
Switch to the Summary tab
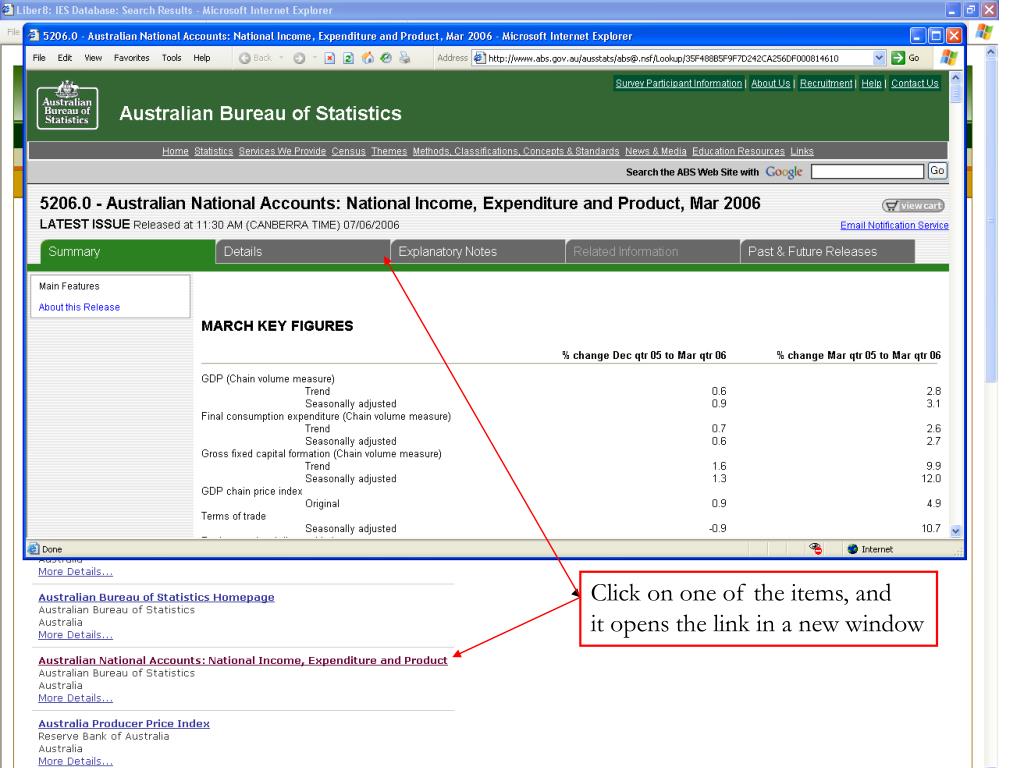click(128, 251)
